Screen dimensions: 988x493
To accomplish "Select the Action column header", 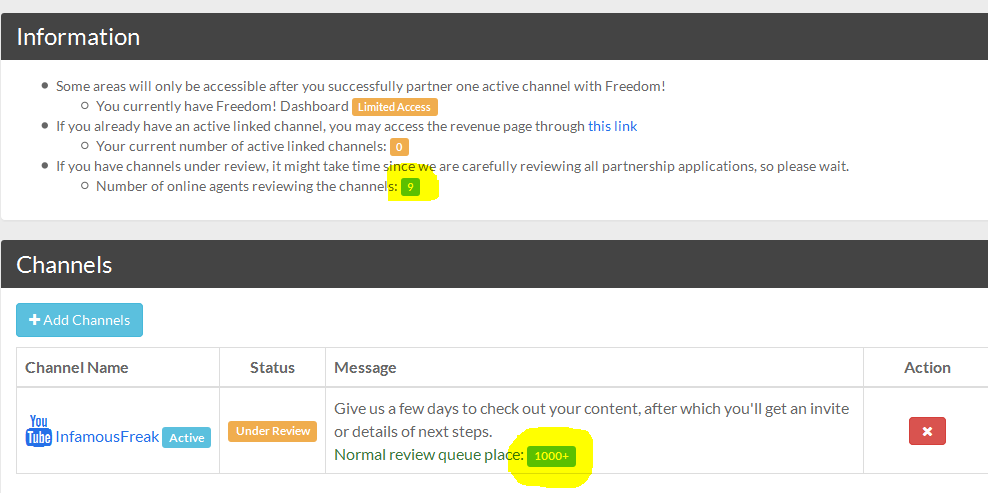I will pos(927,367).
